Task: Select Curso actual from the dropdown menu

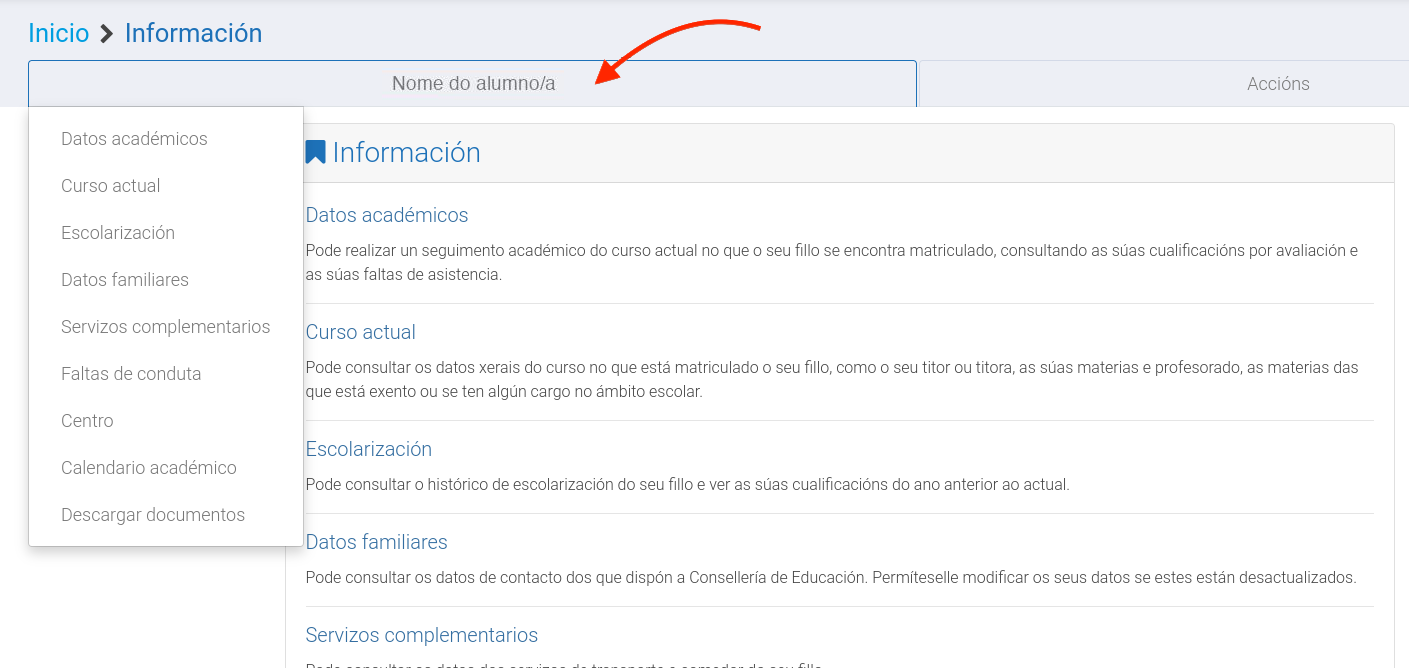Action: tap(110, 186)
